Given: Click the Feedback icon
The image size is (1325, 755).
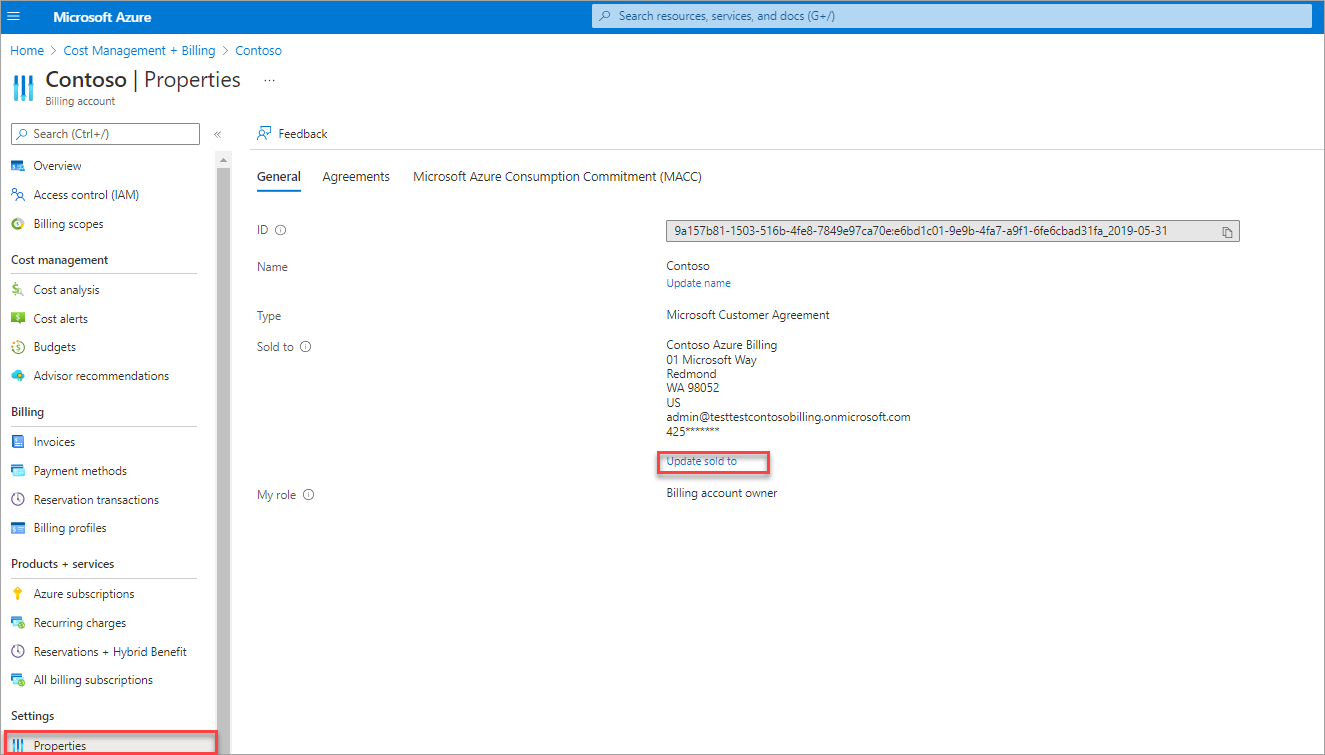Looking at the screenshot, I should coord(264,133).
